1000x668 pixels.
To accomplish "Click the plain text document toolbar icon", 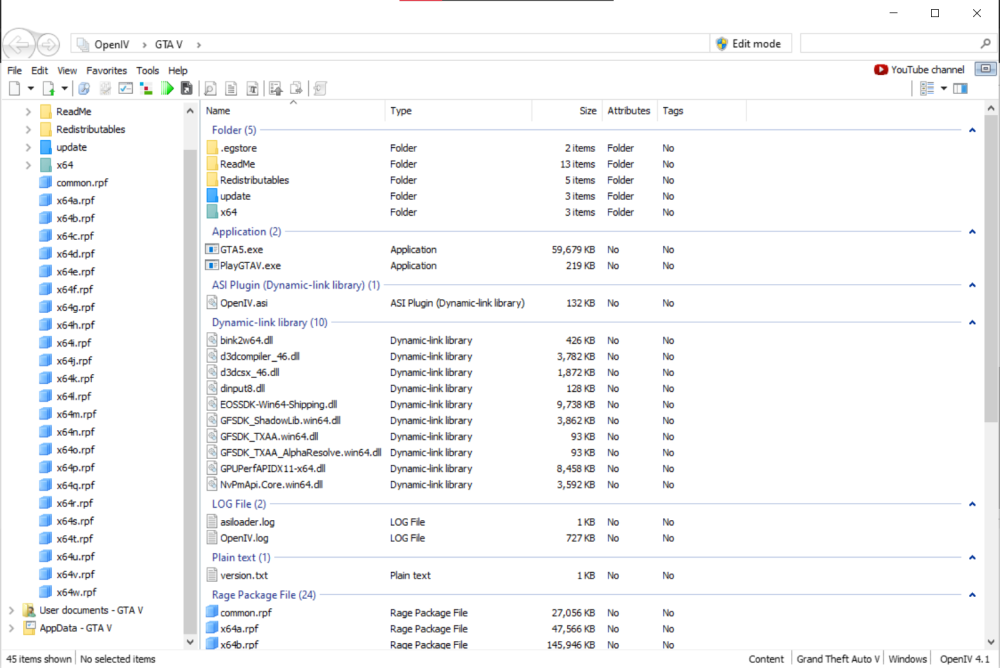I will pyautogui.click(x=231, y=89).
